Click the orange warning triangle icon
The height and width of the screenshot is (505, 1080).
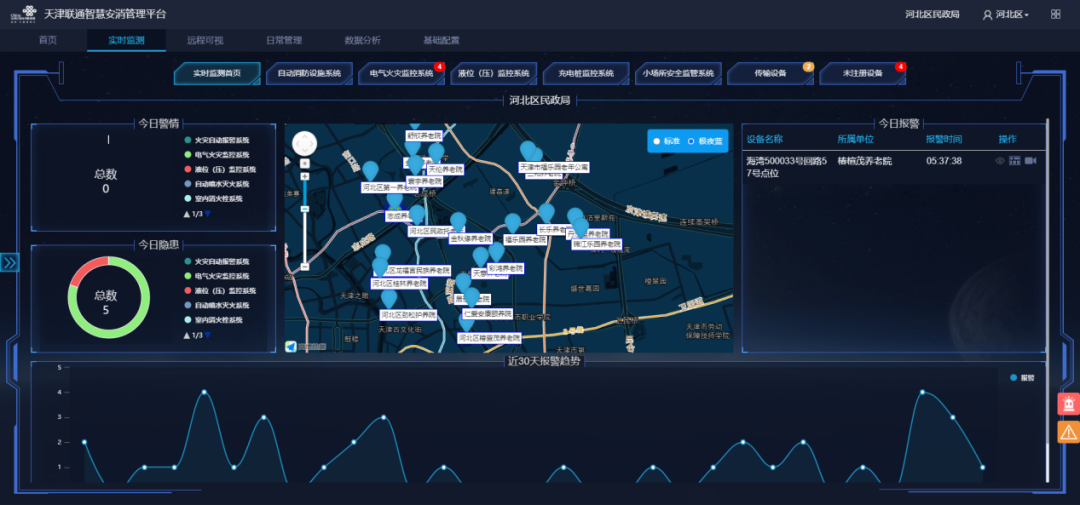pos(1068,432)
